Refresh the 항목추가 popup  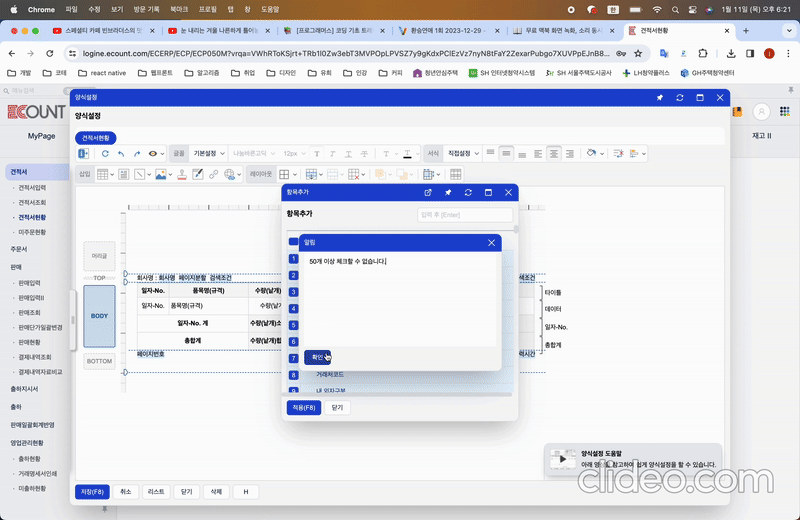click(x=468, y=192)
